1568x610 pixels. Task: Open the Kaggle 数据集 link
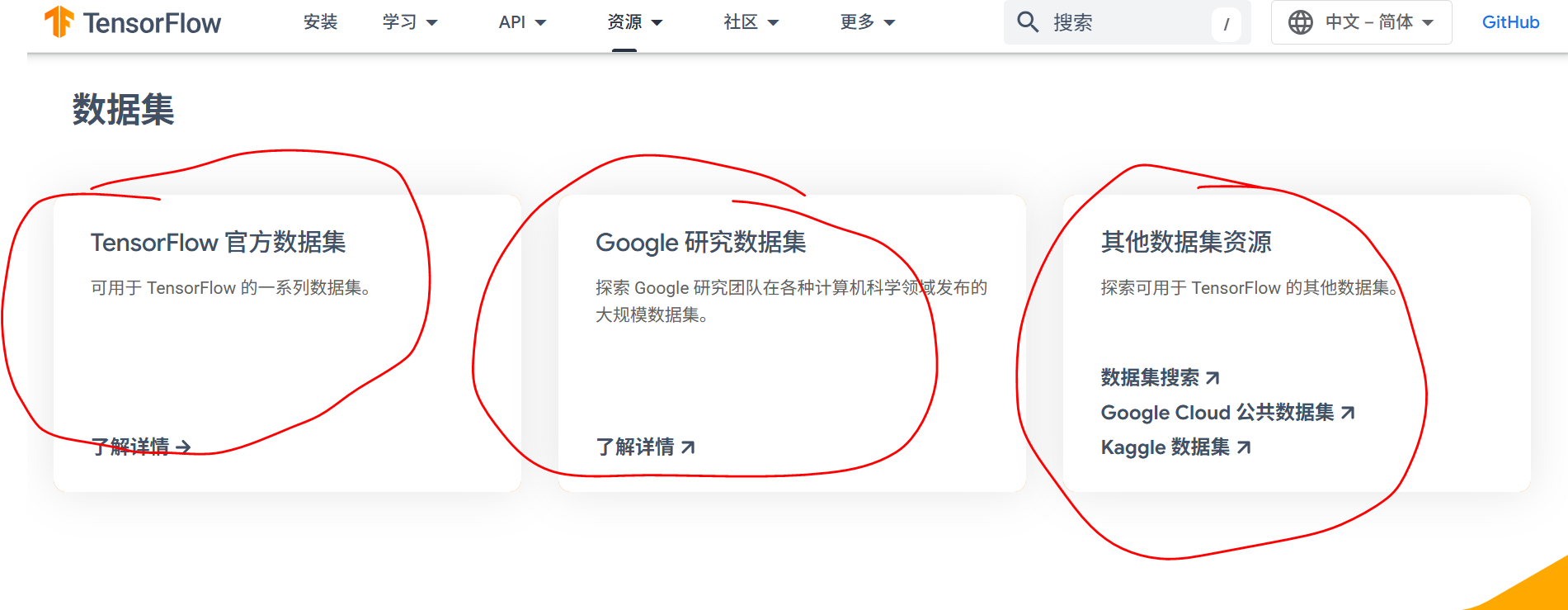pos(1175,447)
